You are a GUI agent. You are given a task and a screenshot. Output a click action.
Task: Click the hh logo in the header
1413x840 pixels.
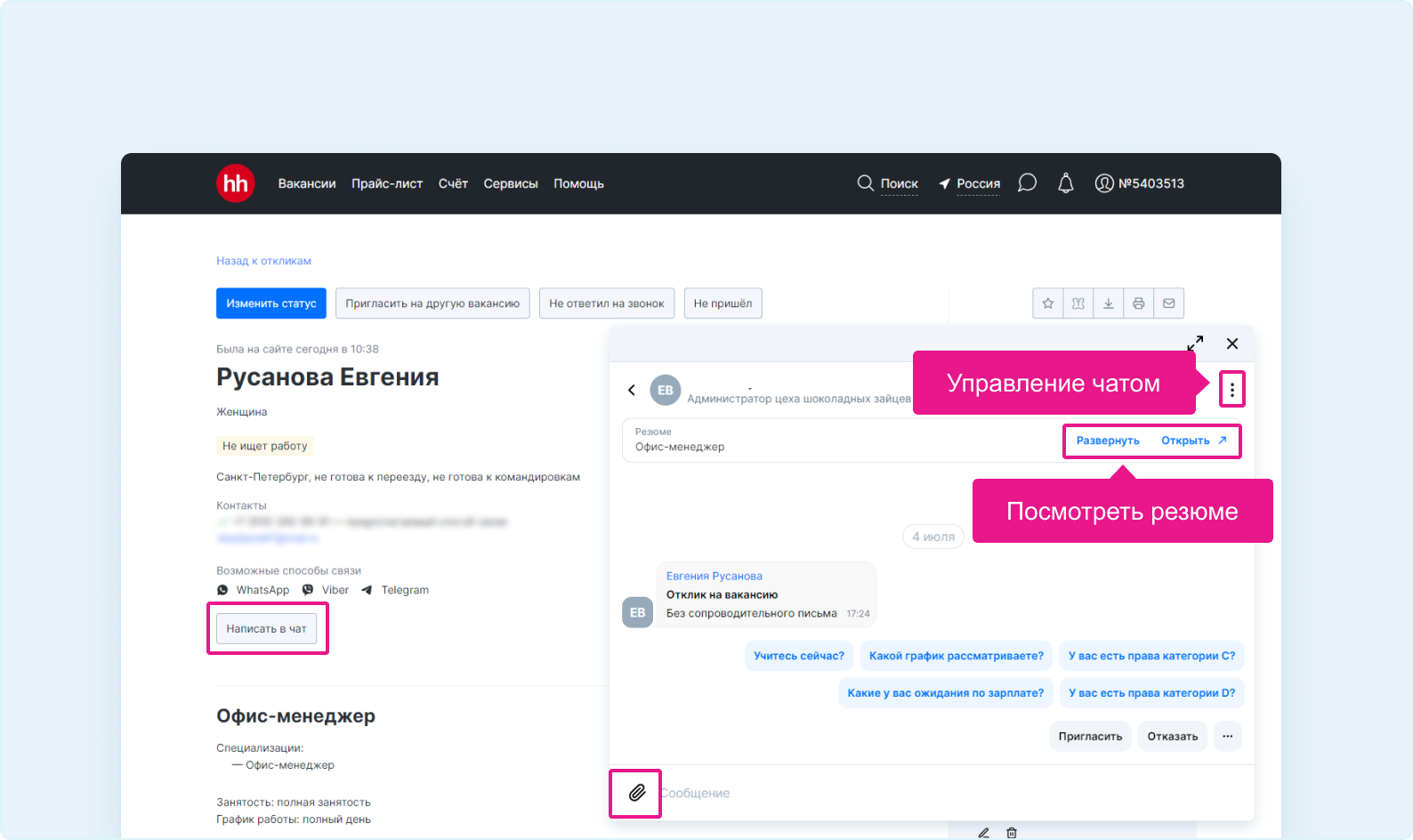click(x=236, y=183)
